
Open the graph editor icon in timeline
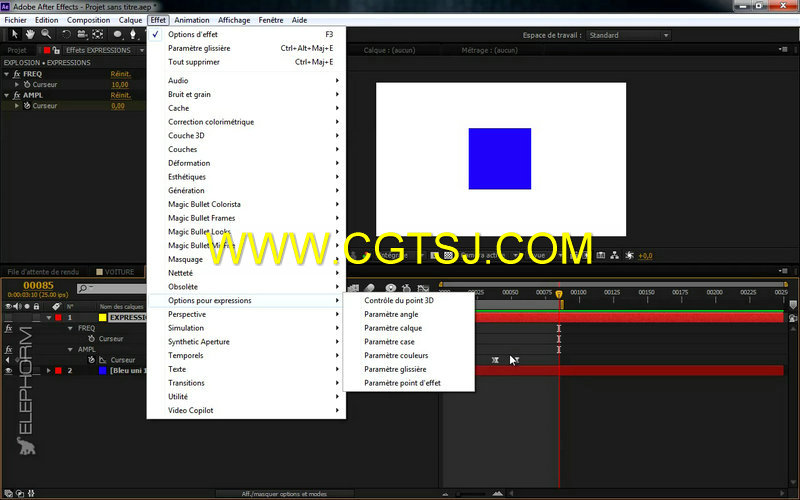click(x=423, y=288)
